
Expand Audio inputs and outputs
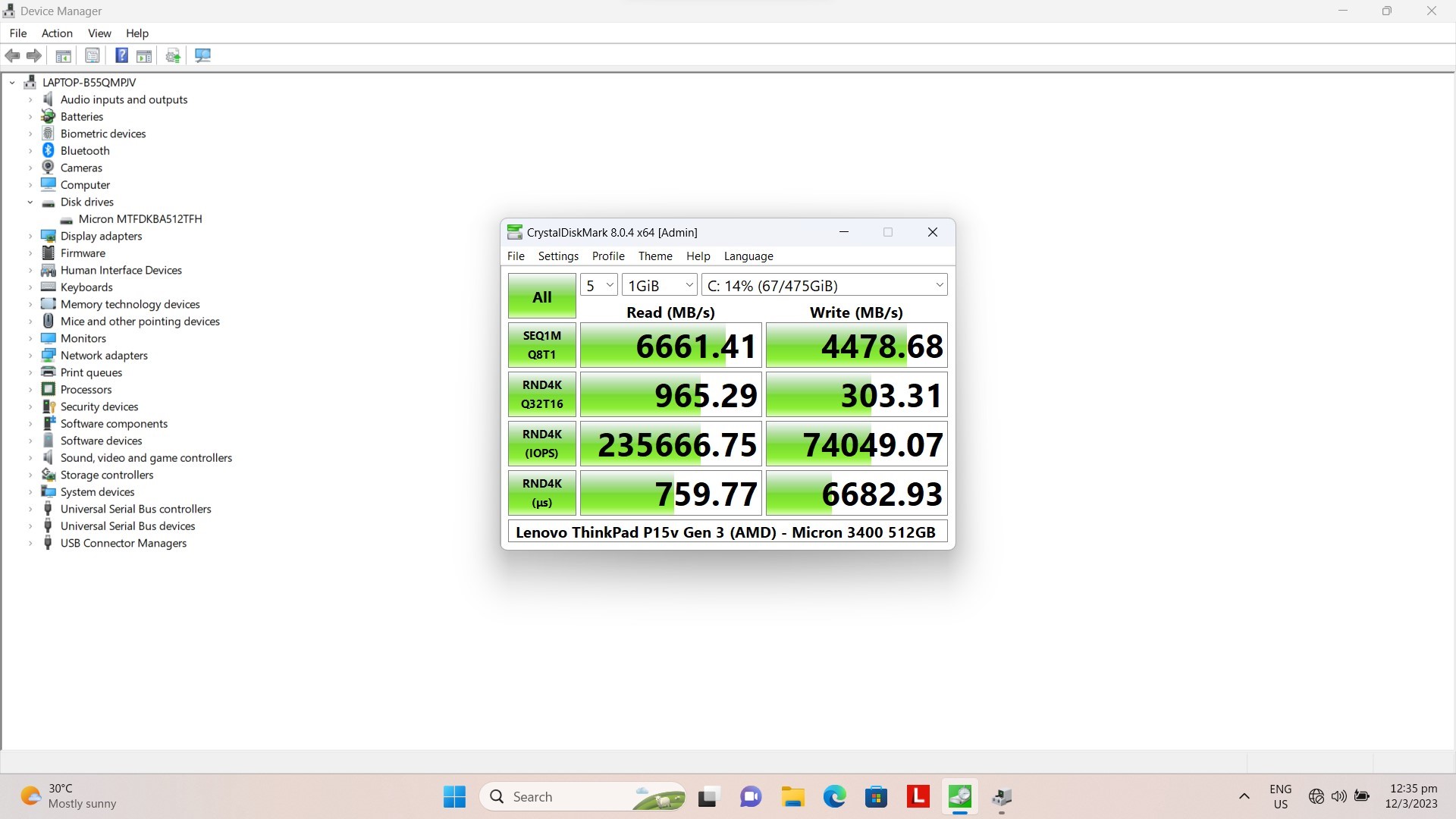pyautogui.click(x=30, y=99)
